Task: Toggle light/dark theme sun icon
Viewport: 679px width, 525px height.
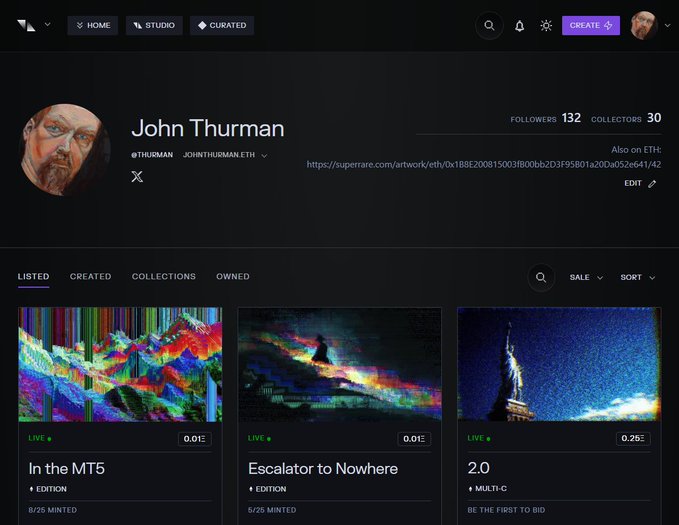Action: click(546, 26)
